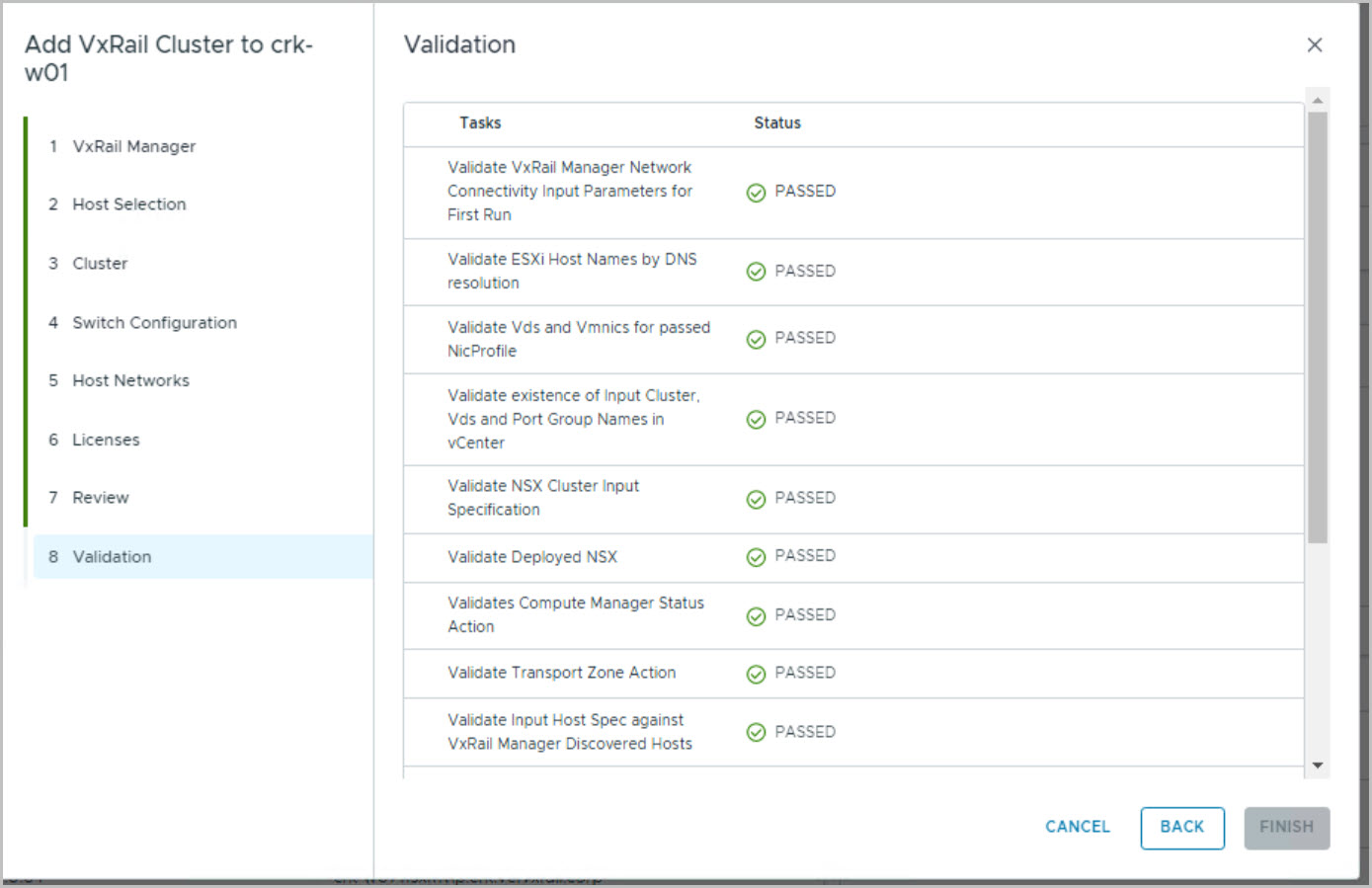
Task: Open the Host Selection wizard step
Action: pyautogui.click(x=128, y=204)
